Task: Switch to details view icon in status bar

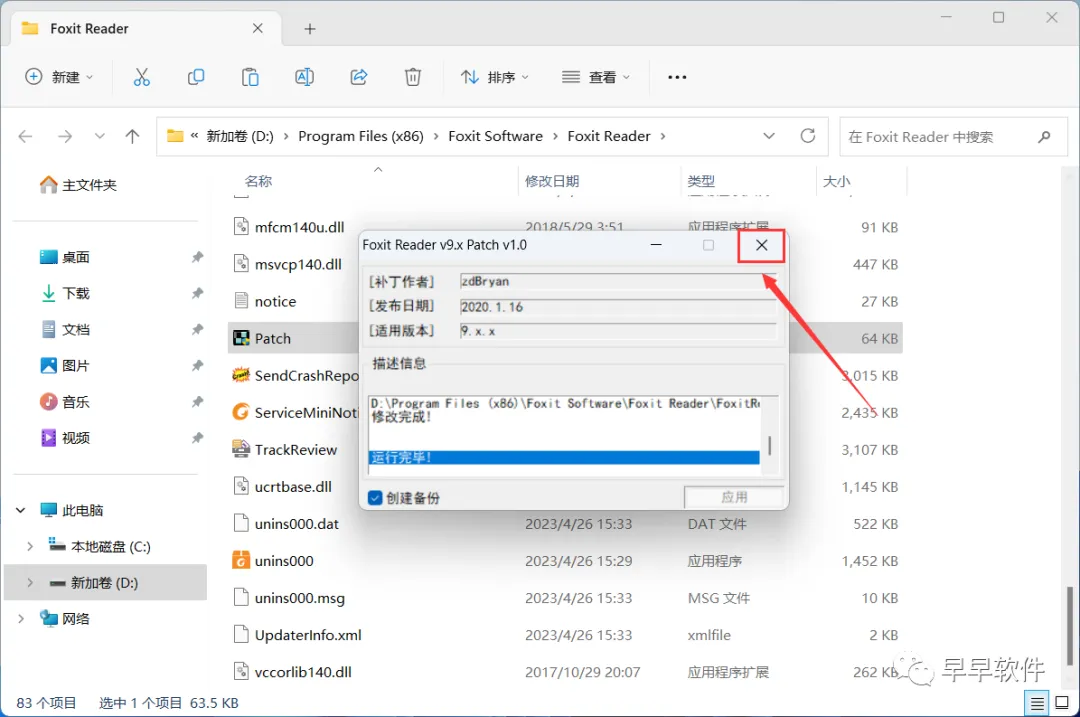Action: coord(1037,703)
